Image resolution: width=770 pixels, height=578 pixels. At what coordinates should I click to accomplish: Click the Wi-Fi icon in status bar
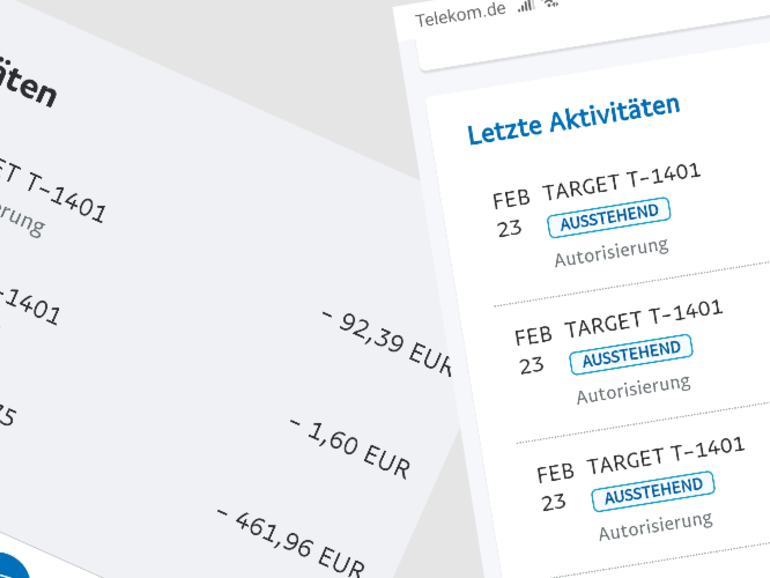[x=551, y=4]
